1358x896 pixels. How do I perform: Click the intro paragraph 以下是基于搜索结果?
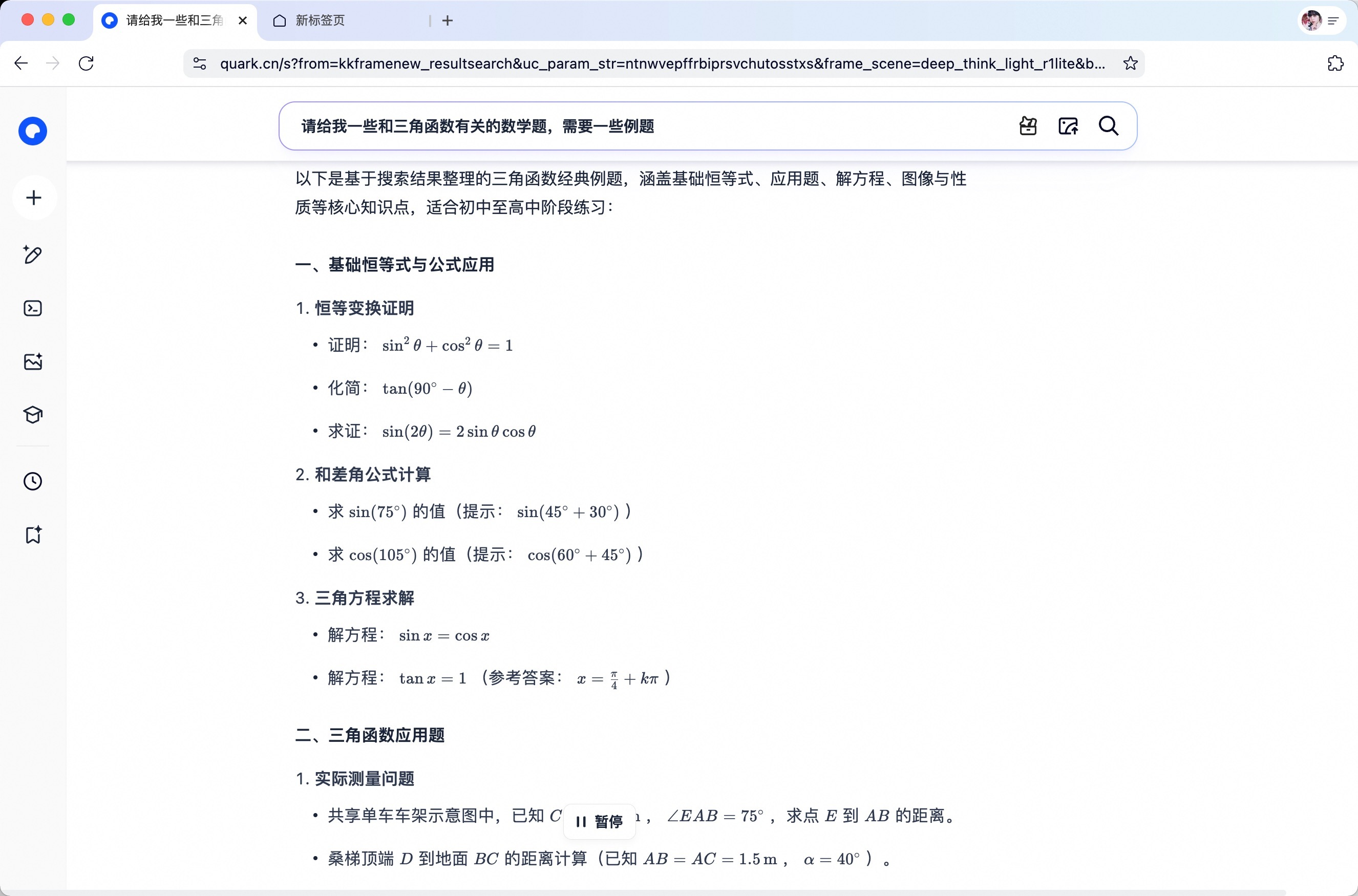[x=630, y=193]
